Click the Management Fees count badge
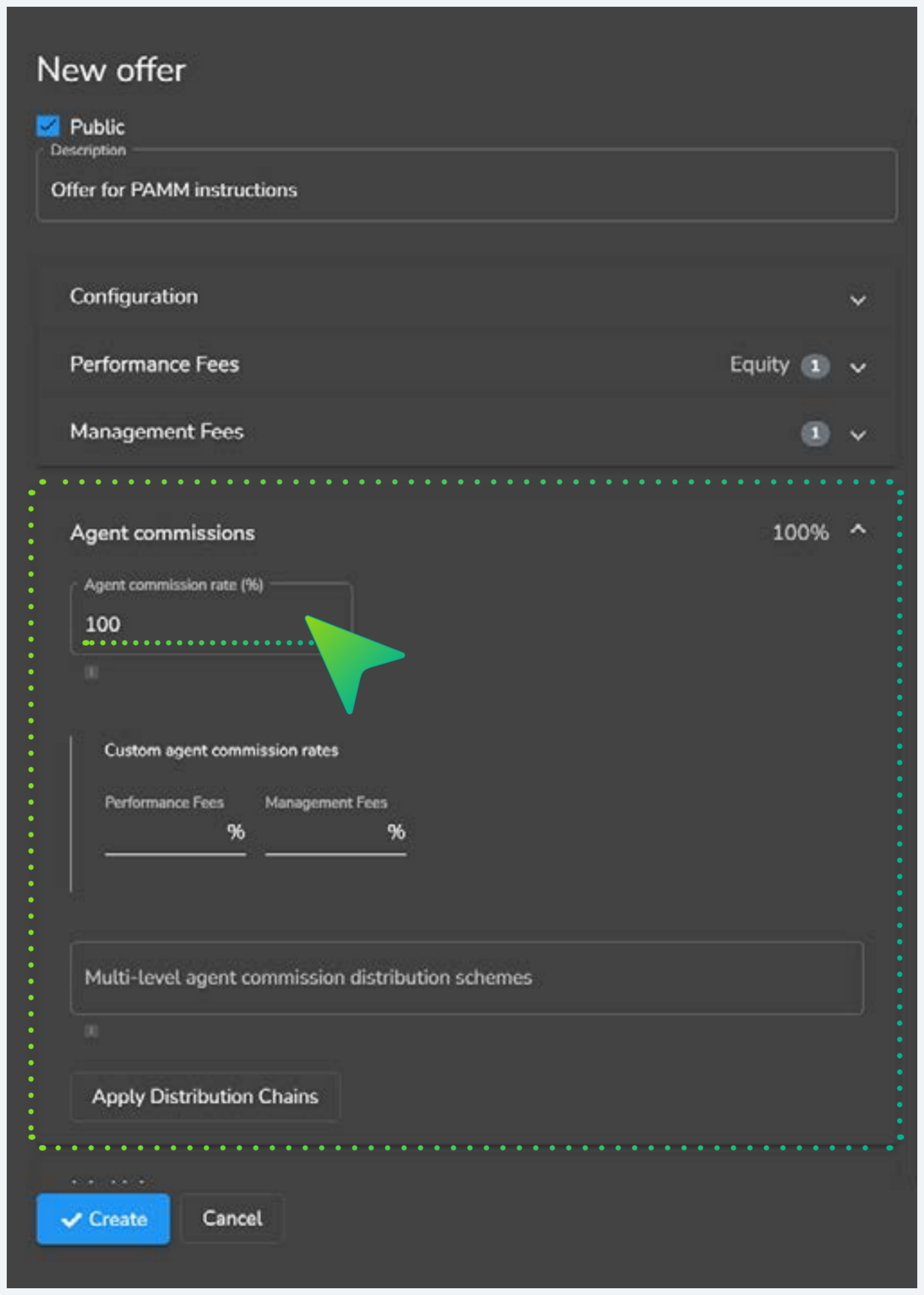This screenshot has width=924, height=1295. click(x=815, y=433)
